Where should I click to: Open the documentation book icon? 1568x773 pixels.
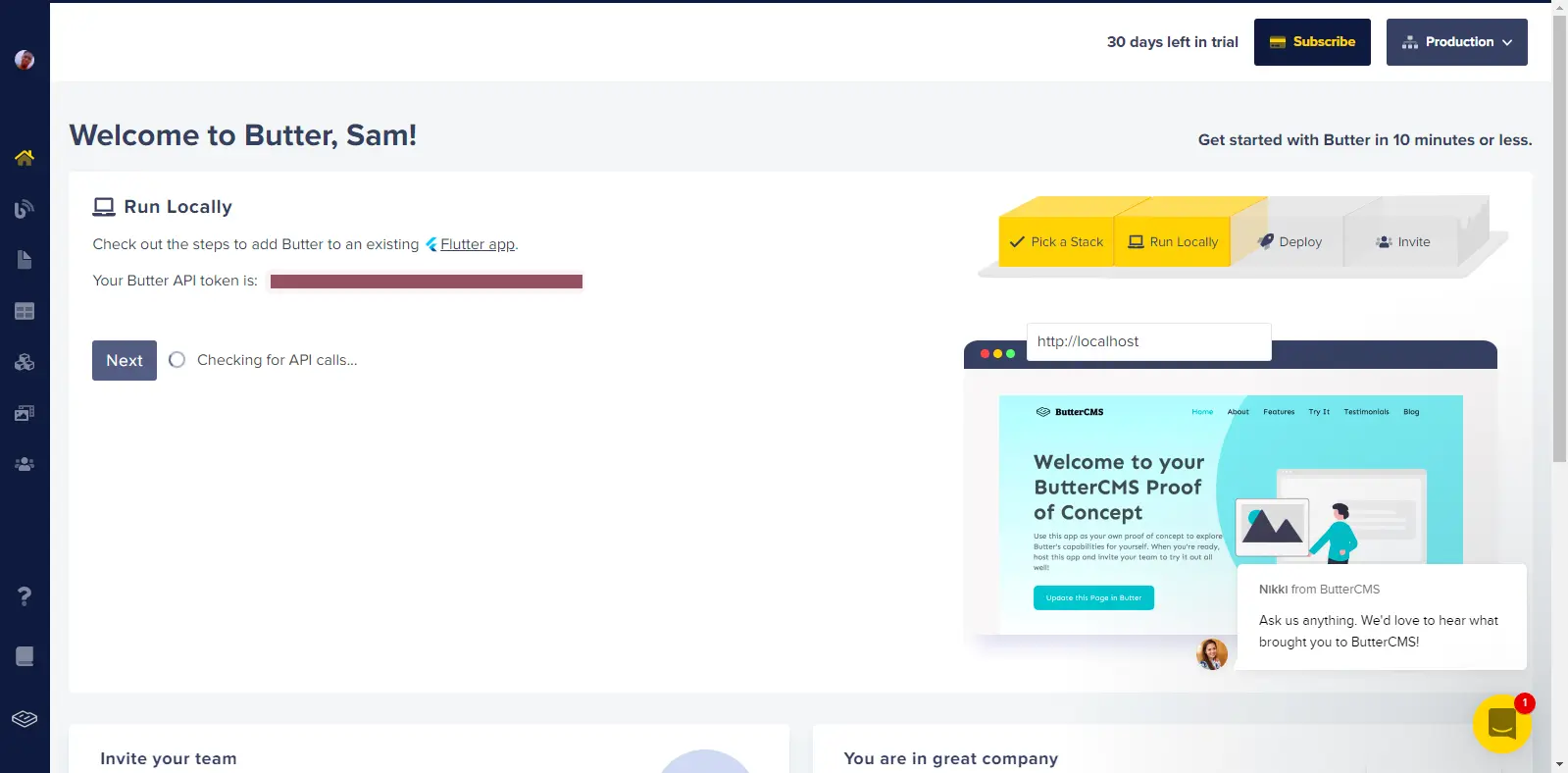click(25, 656)
